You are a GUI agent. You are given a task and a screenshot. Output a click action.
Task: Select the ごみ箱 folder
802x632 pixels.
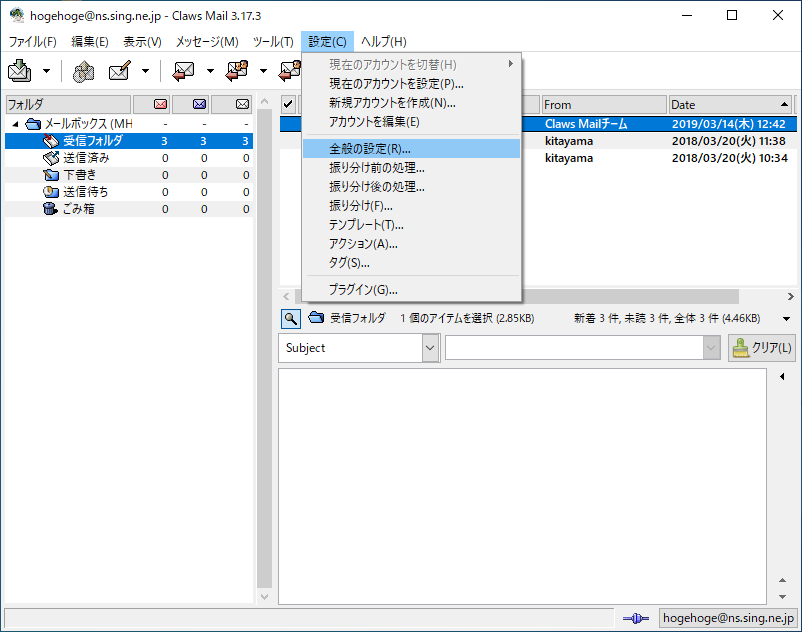(129, 209)
